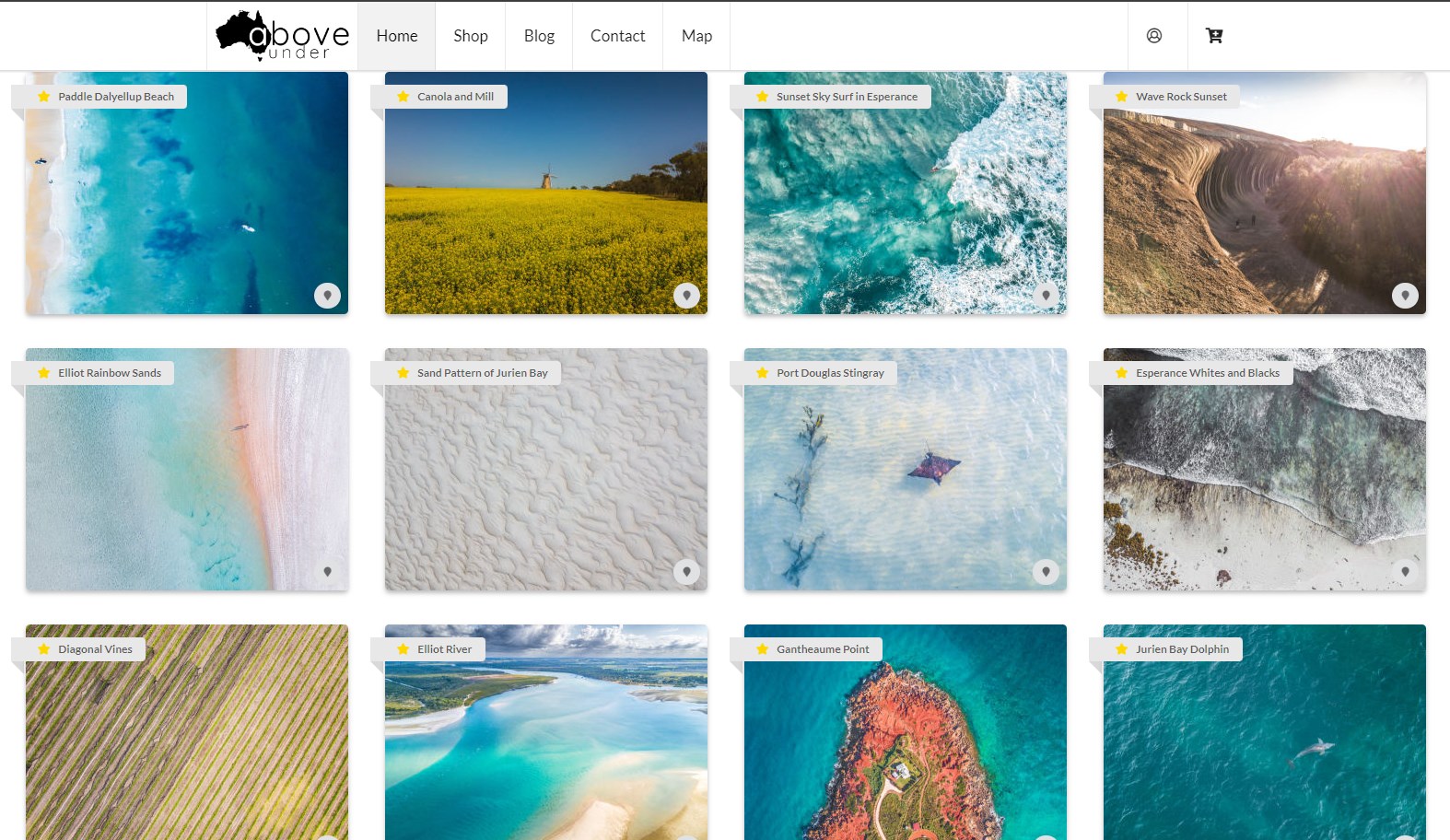Click the Jurien Bay Dolphin label

coord(1181,649)
